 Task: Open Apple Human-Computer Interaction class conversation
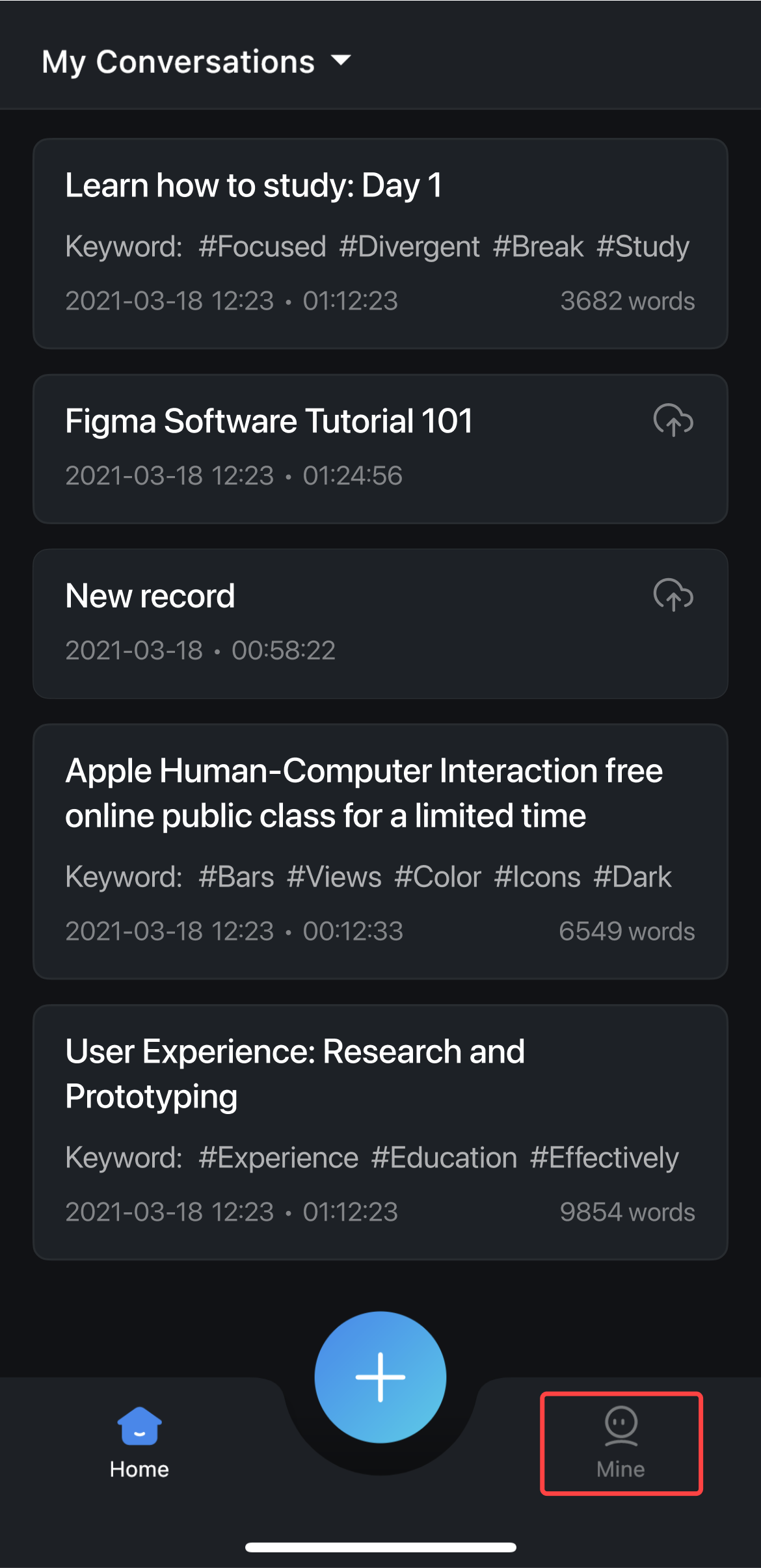(x=380, y=851)
